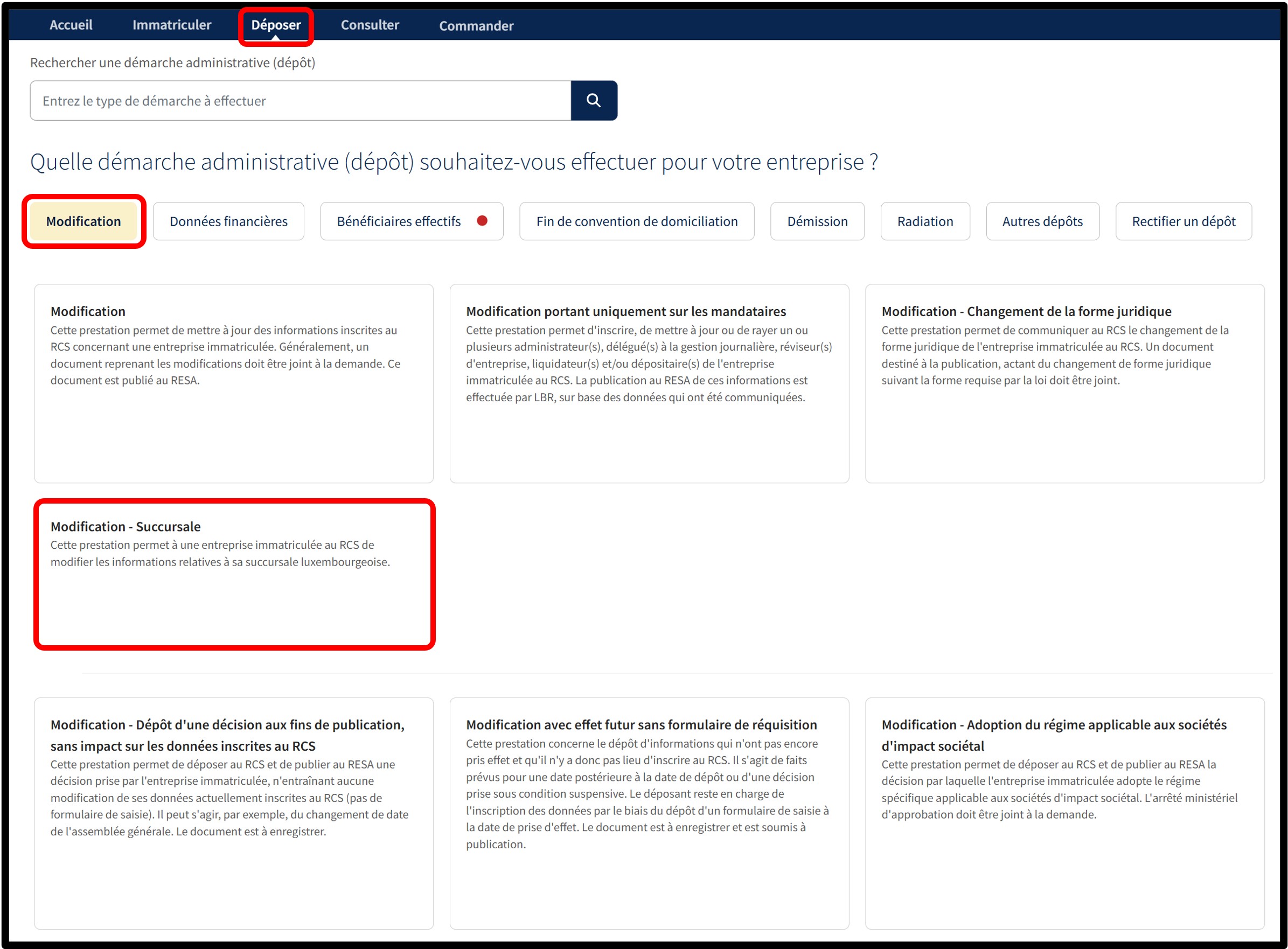This screenshot has height=949, width=1288.
Task: Go to the Consulter menu
Action: point(370,25)
